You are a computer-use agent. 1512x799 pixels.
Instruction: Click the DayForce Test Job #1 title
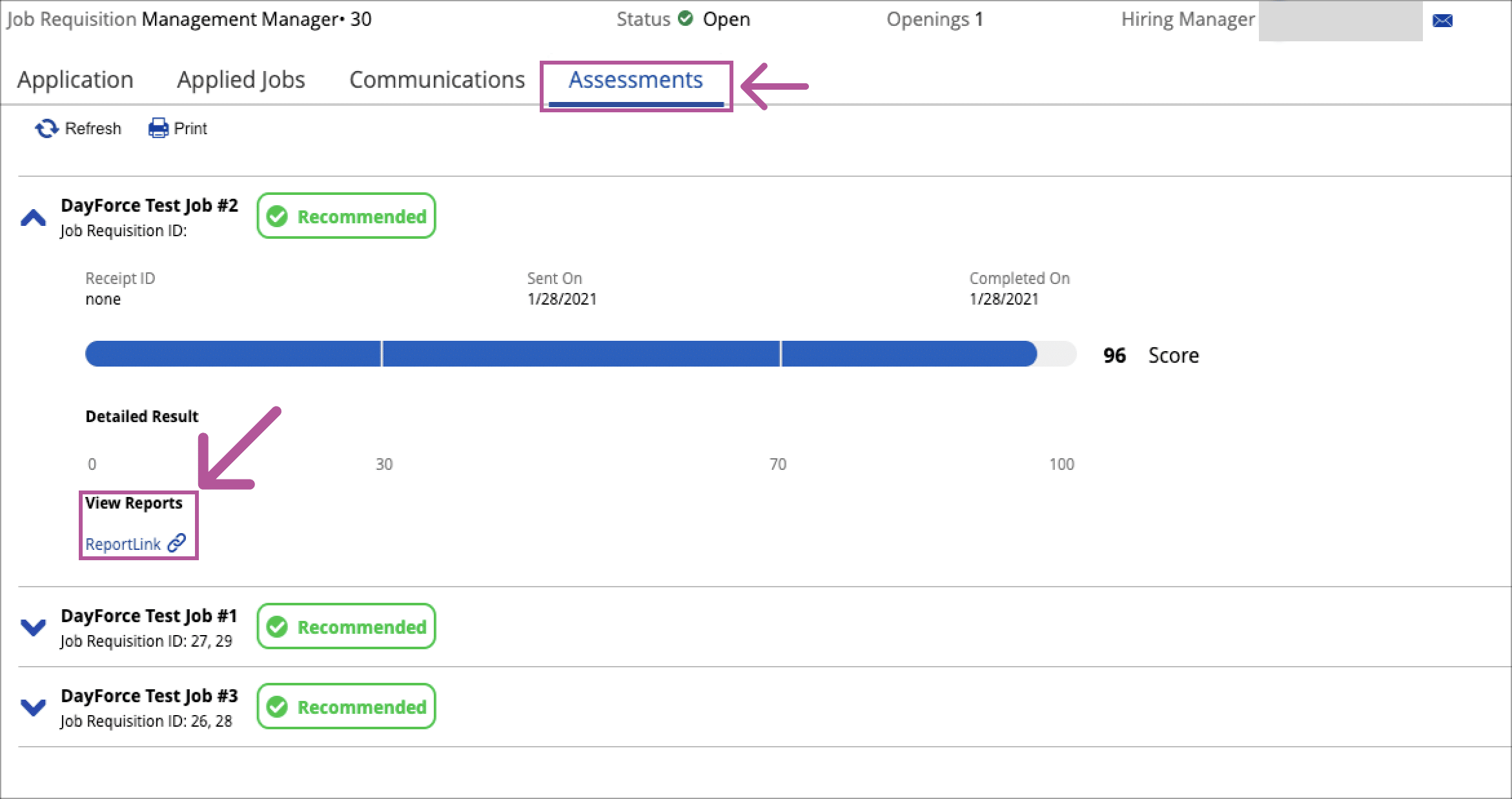coord(149,616)
